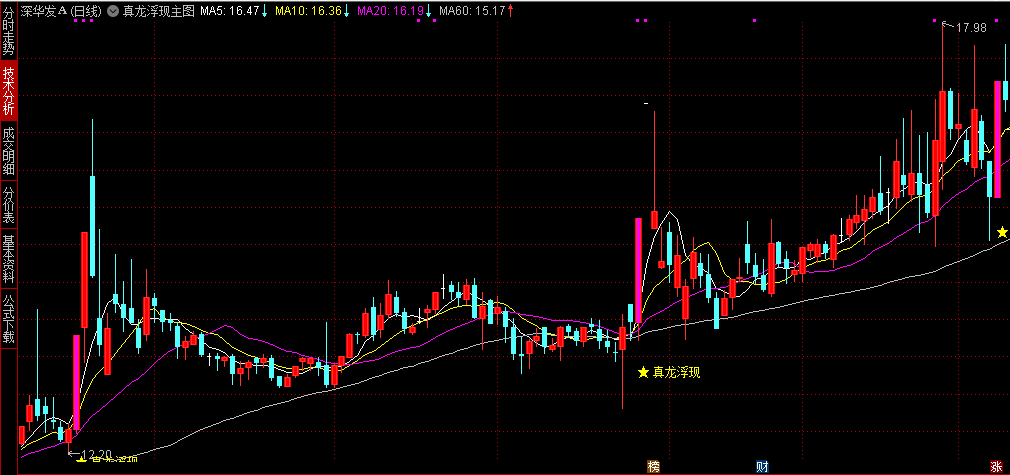Screen dimensions: 1010x475
Task: Click the cyan down arrow after MA5 value
Action: click(x=265, y=11)
